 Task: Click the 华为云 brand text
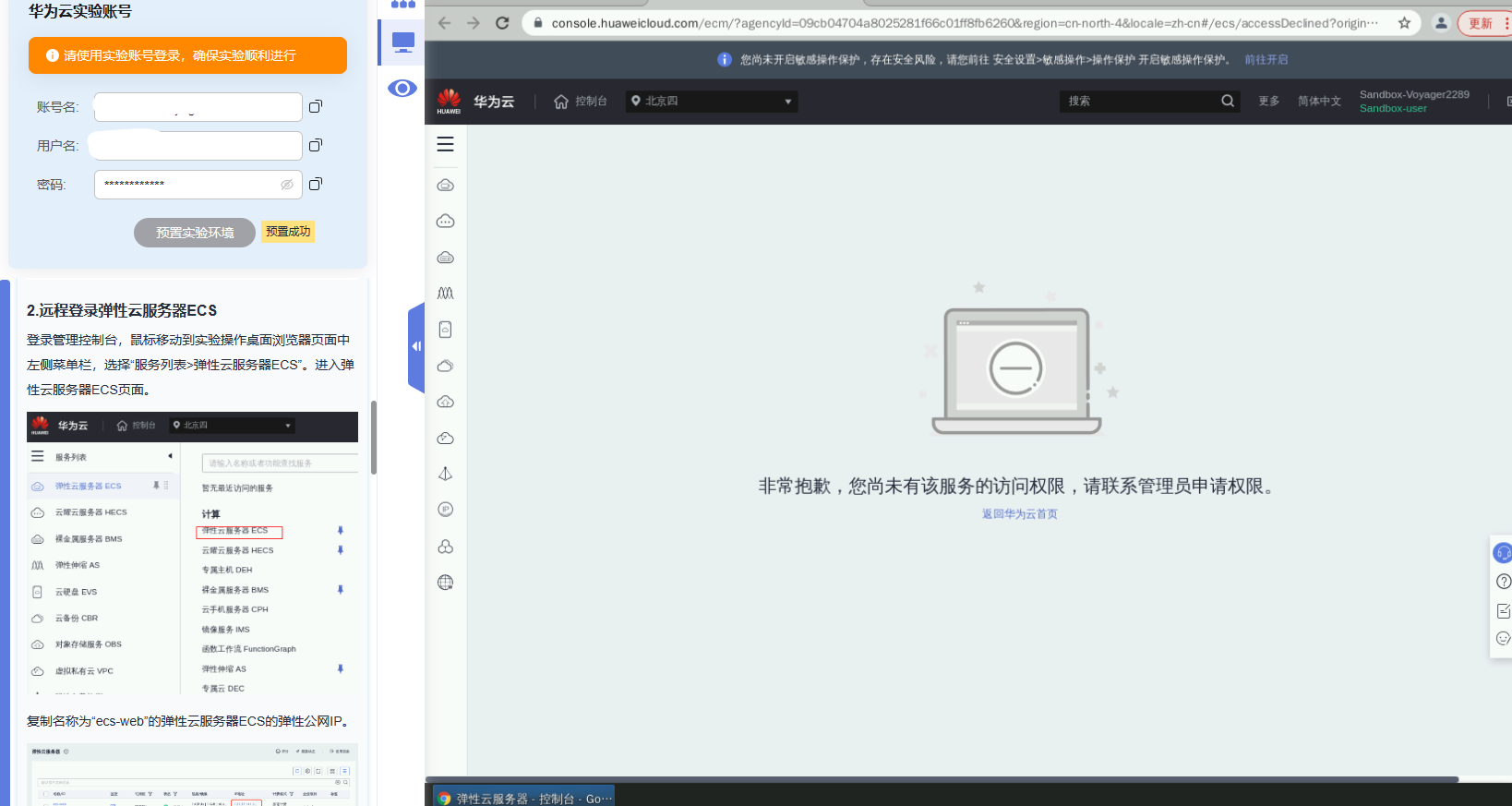[x=494, y=101]
